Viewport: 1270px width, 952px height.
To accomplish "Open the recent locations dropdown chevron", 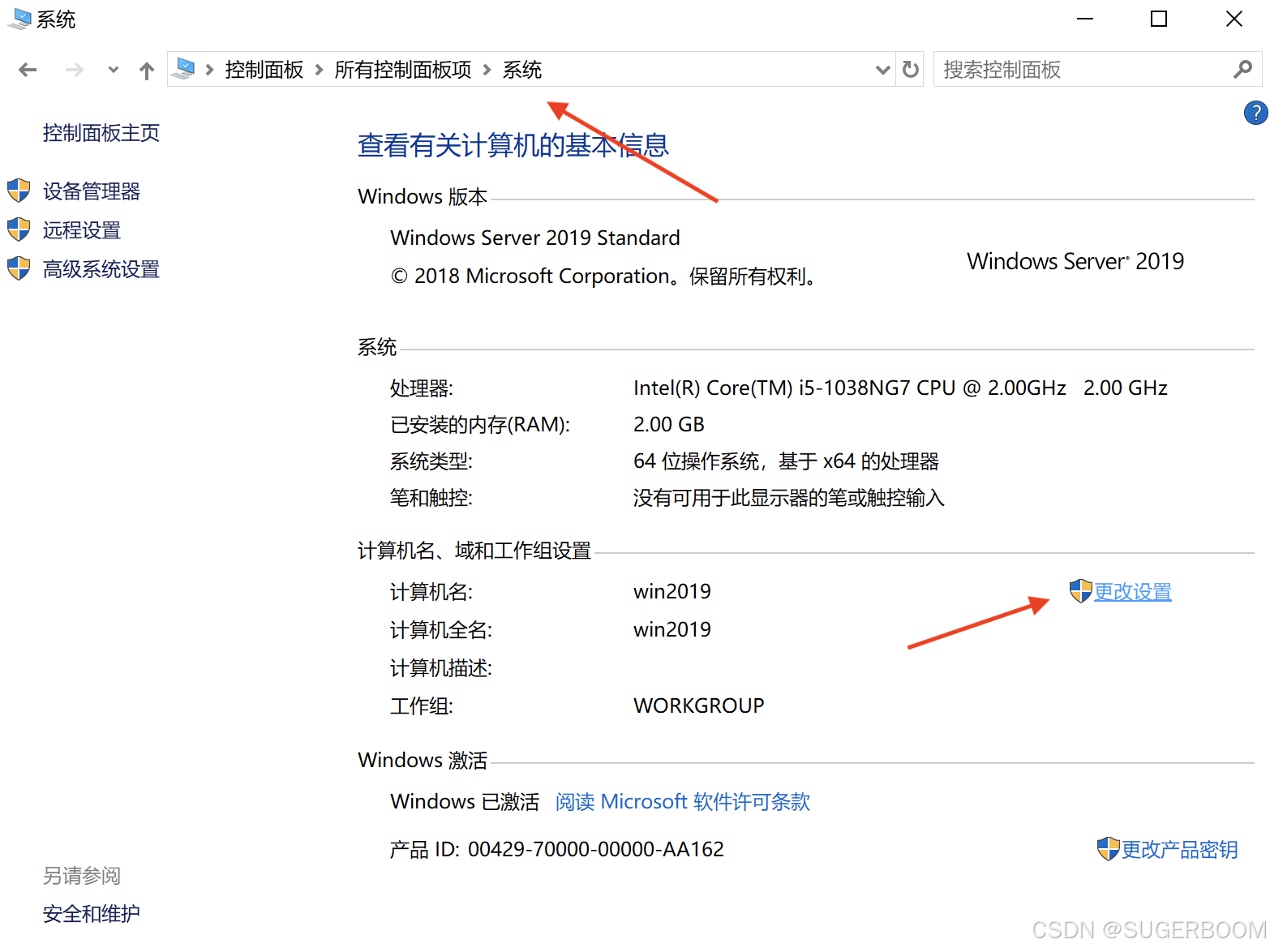I will (x=114, y=70).
